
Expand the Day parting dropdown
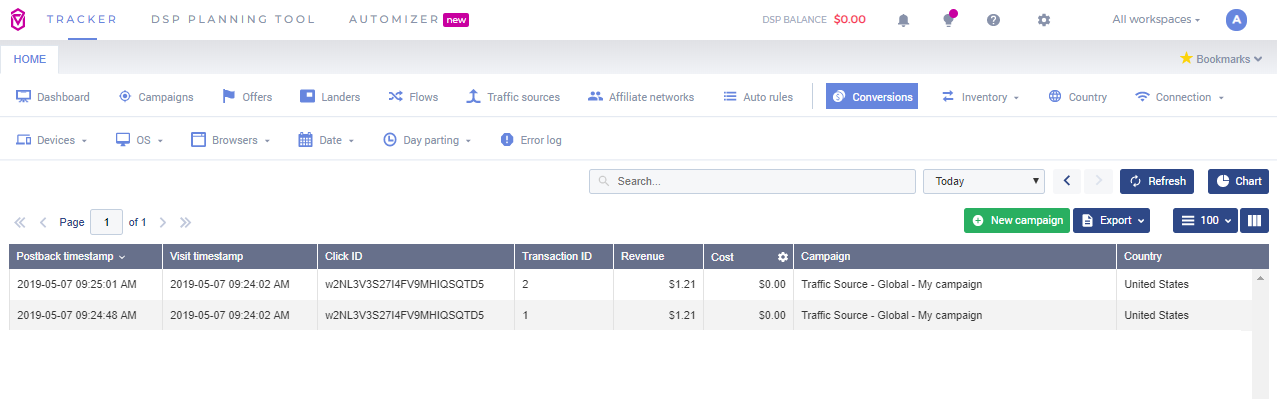tap(428, 140)
